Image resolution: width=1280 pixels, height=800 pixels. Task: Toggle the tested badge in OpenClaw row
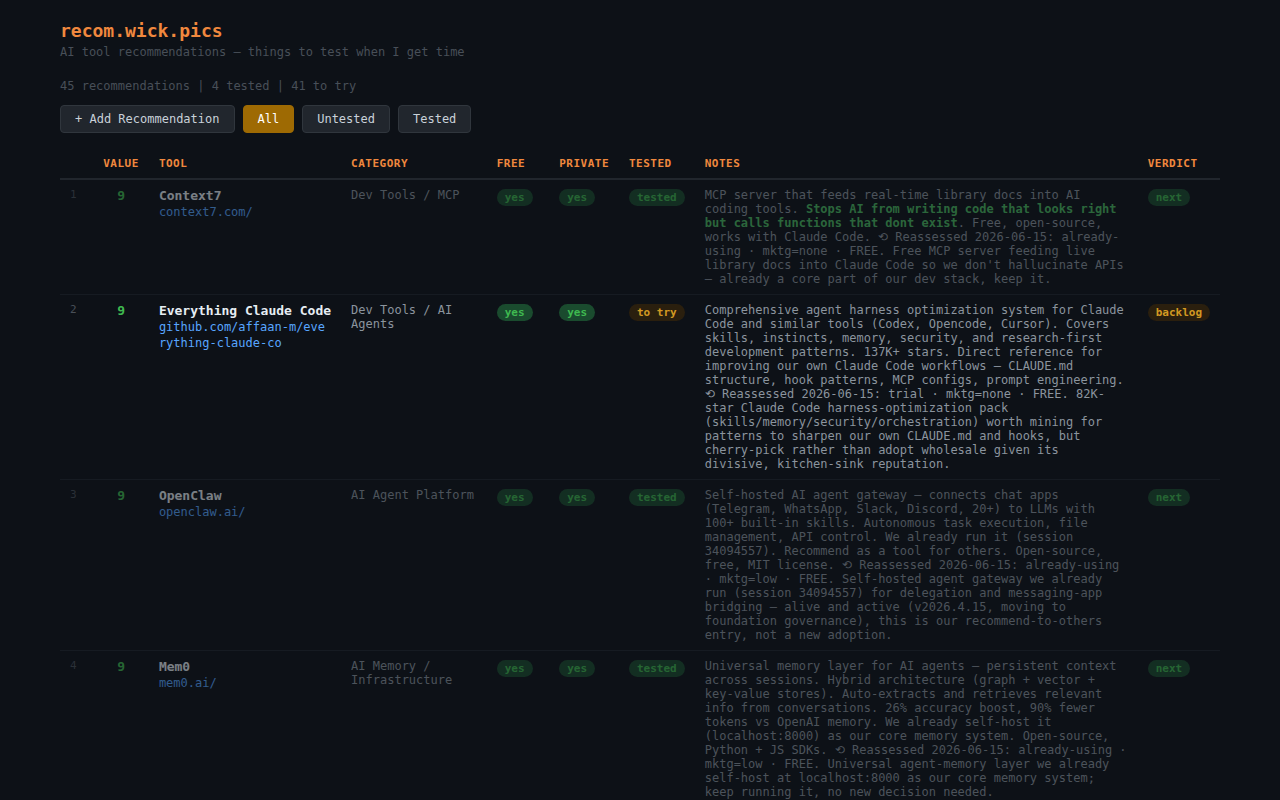[657, 498]
